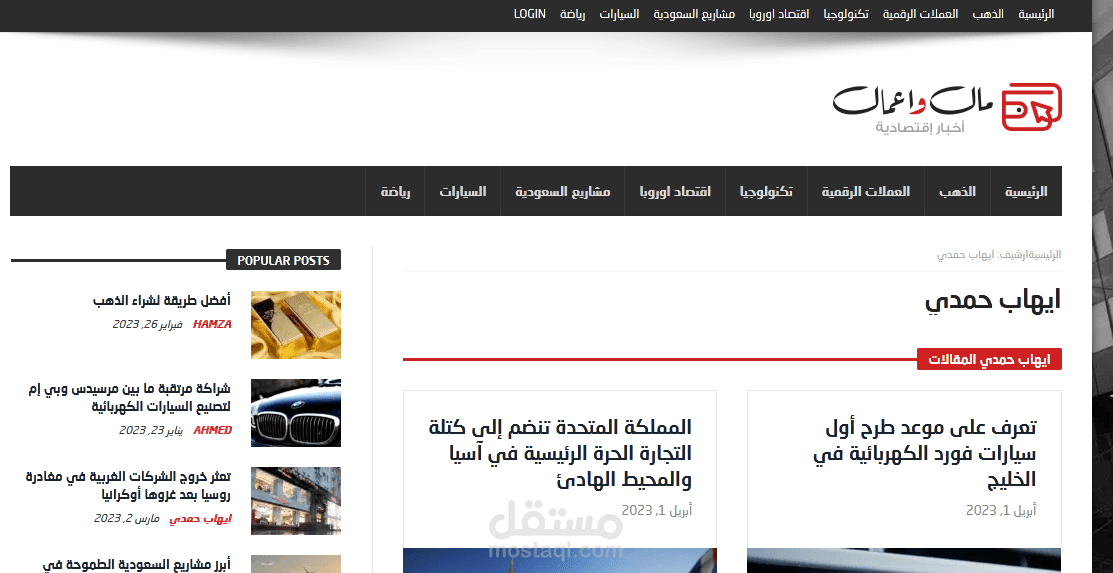Open Ford electric cars article title
Image resolution: width=1113 pixels, height=573 pixels.
tap(925, 453)
